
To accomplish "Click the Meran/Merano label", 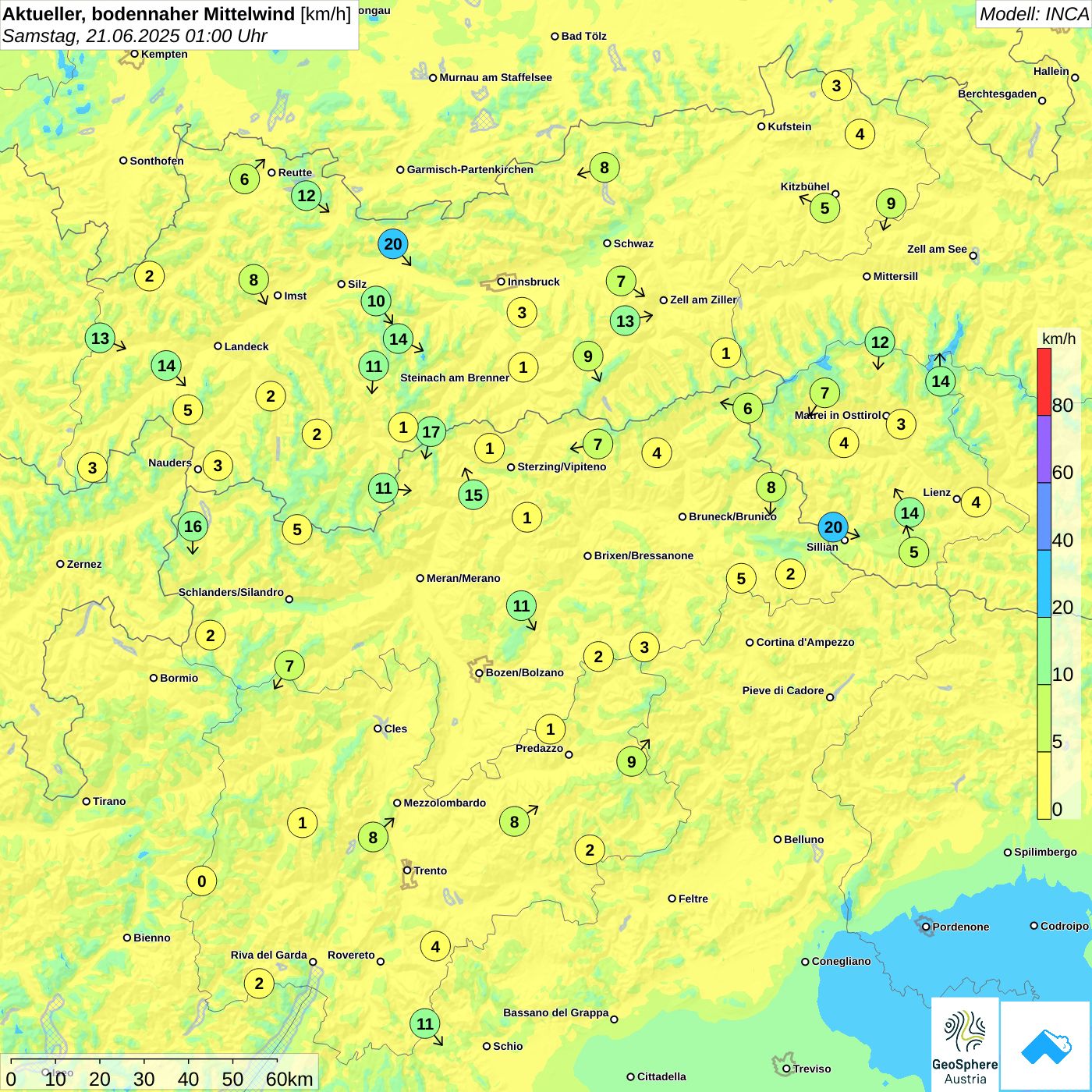I will point(463,578).
